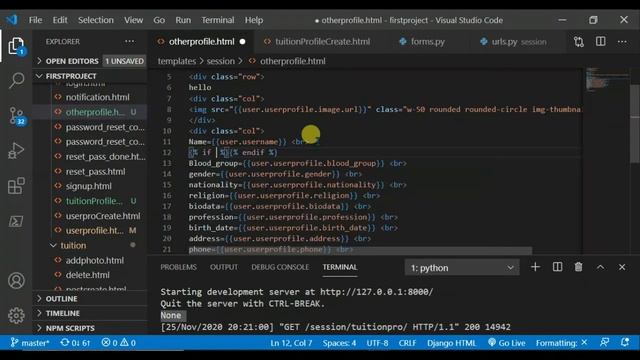Switch to Debug Console tab
Viewport: 640px width, 360px height.
coord(280,267)
